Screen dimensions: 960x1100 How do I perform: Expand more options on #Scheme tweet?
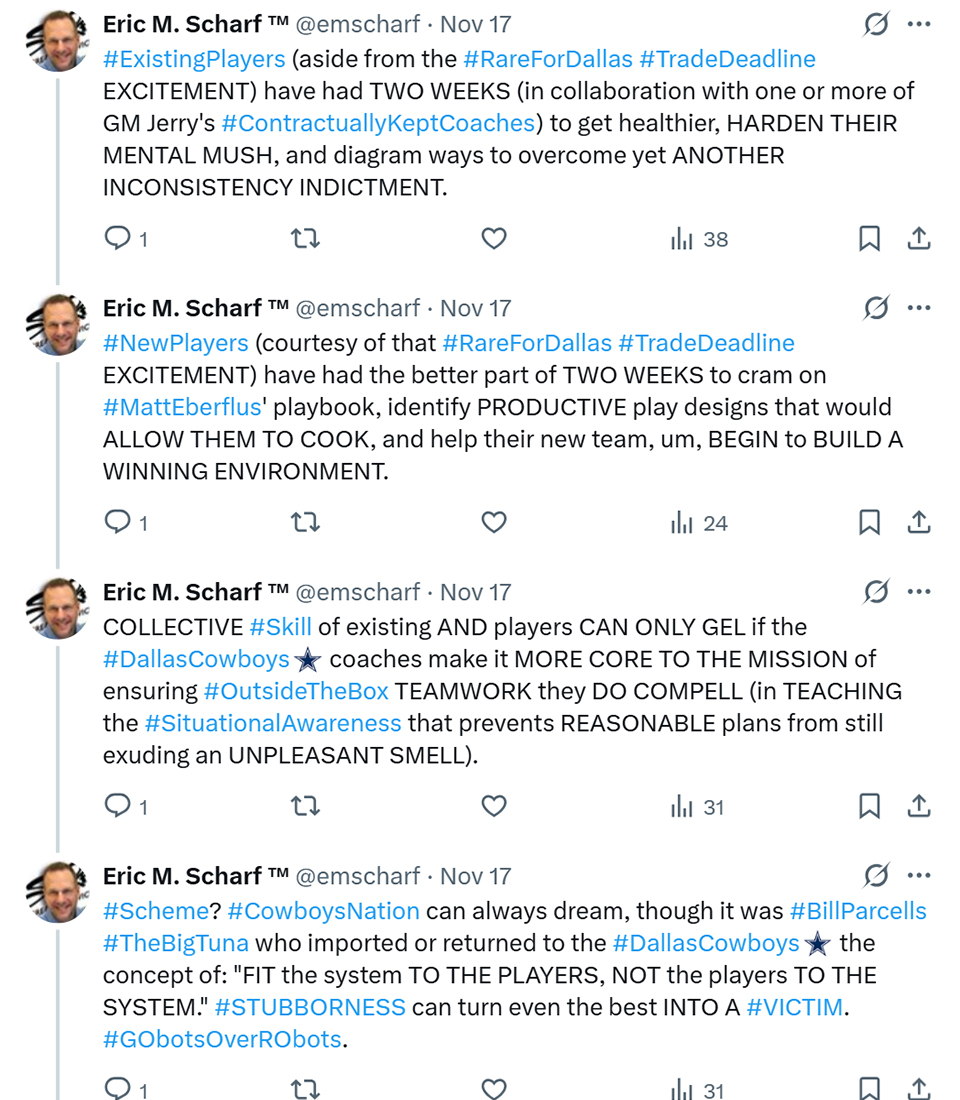click(919, 876)
